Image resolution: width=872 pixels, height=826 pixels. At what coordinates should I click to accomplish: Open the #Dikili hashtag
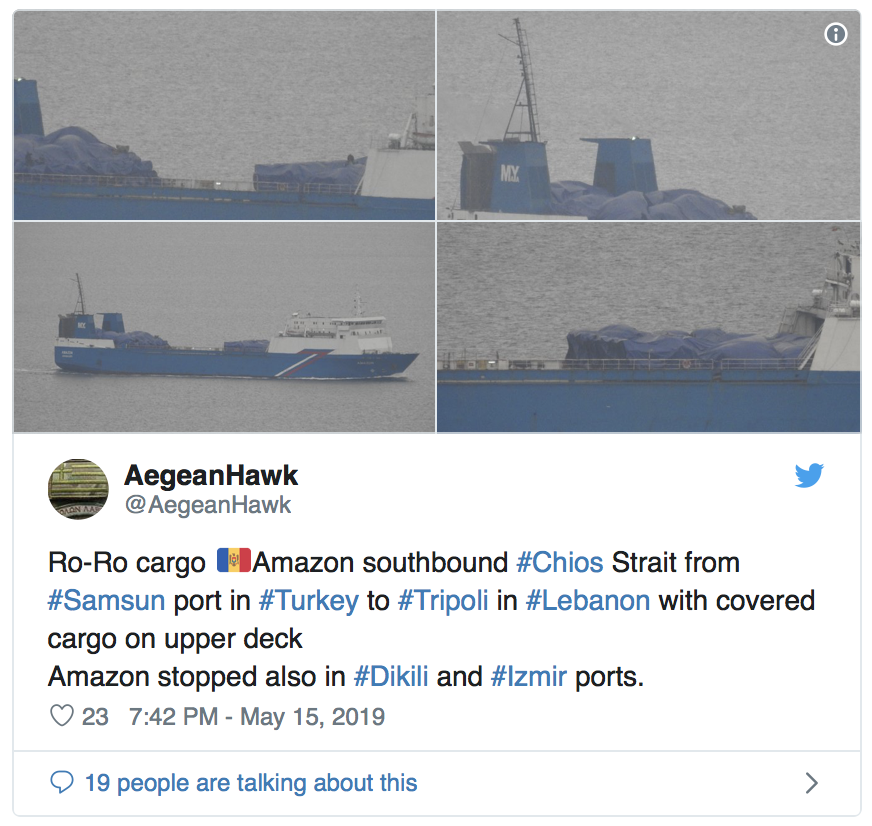point(391,677)
